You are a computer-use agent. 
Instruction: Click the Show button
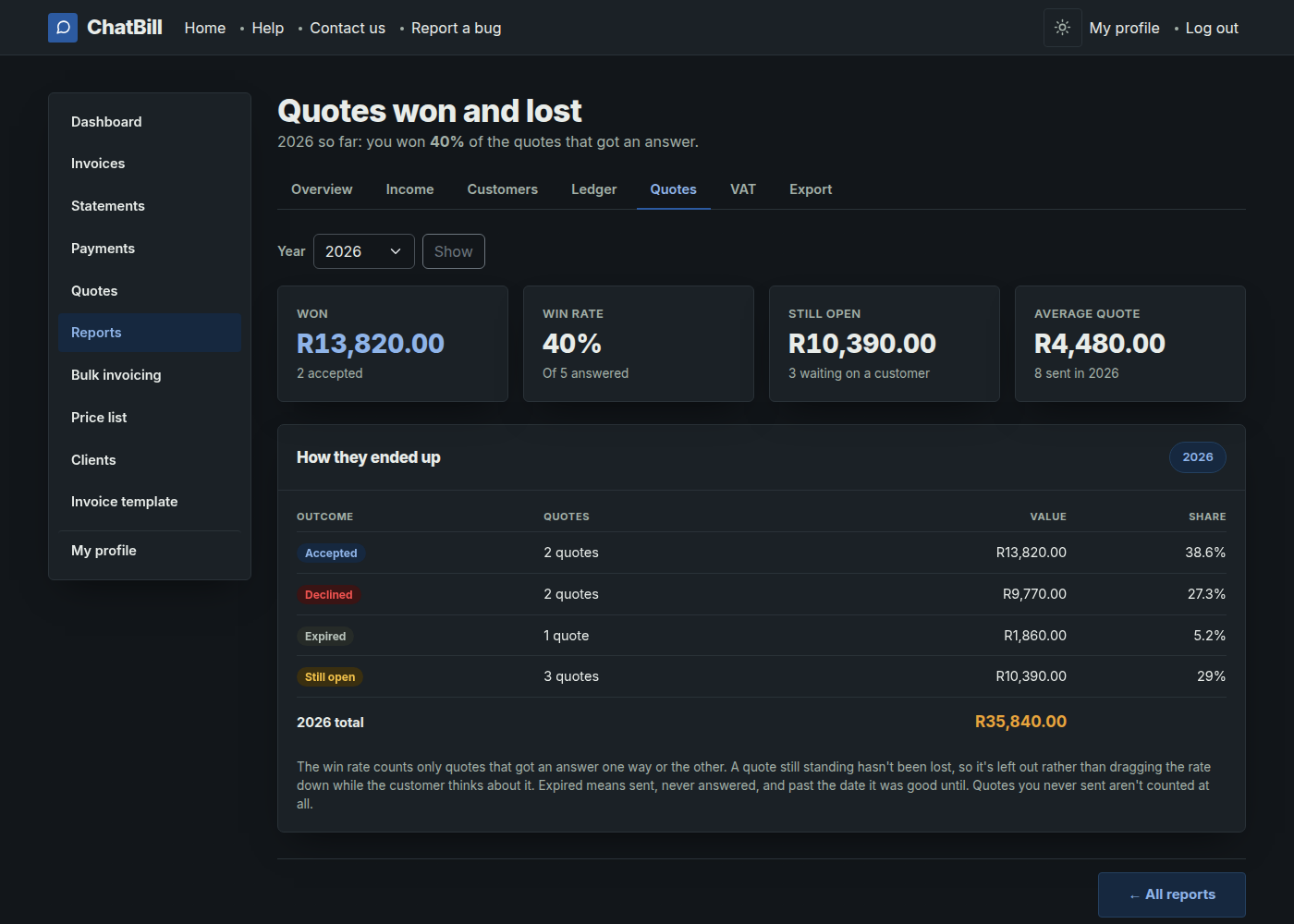tap(454, 251)
